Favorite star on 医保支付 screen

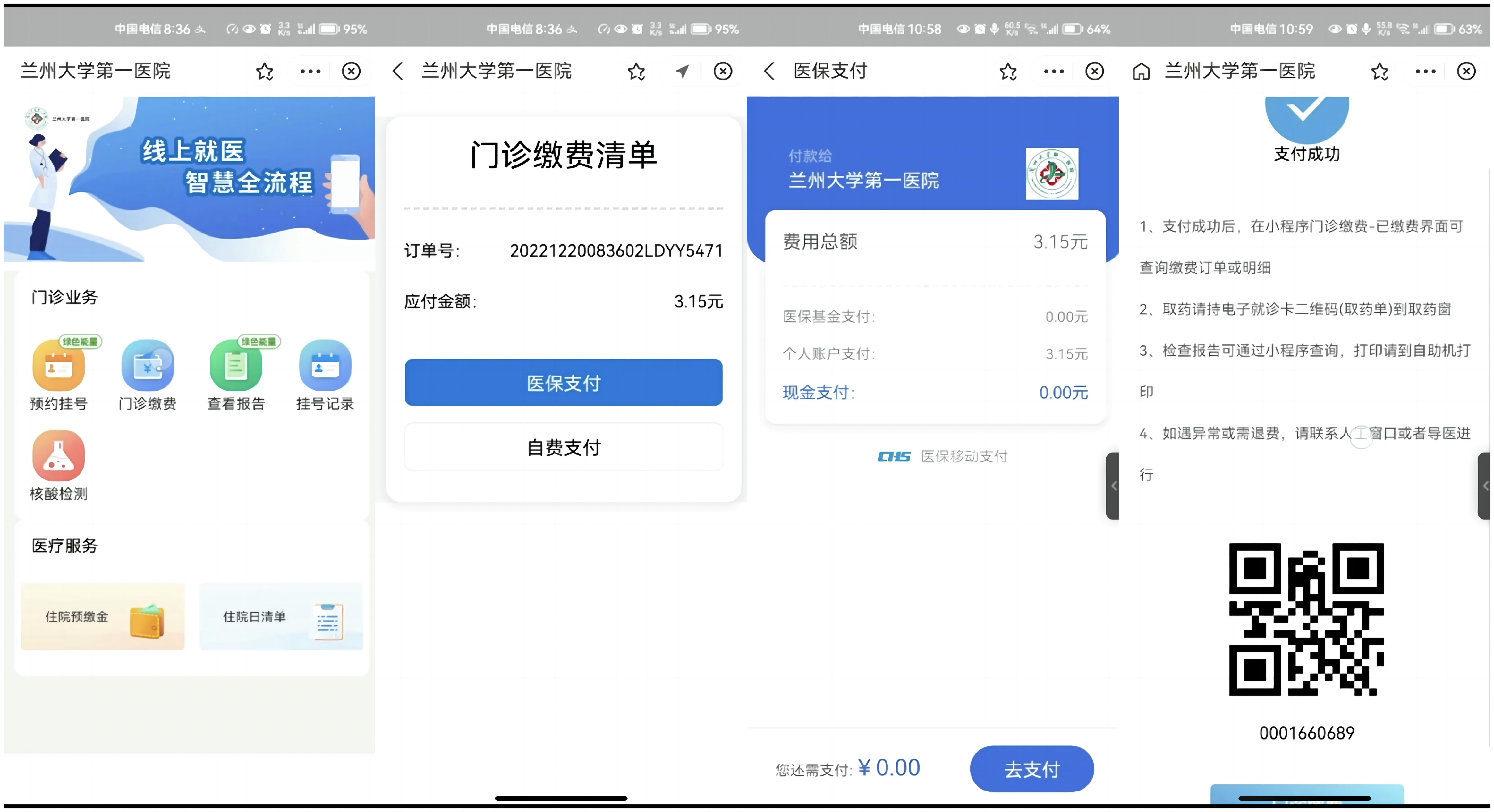click(1008, 72)
